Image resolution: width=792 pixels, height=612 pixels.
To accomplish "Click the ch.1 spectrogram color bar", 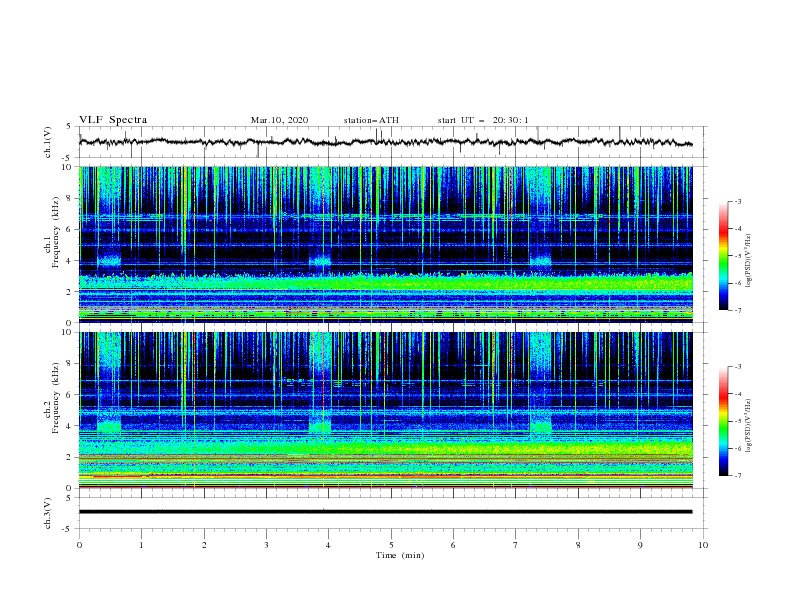I will pyautogui.click(x=724, y=256).
